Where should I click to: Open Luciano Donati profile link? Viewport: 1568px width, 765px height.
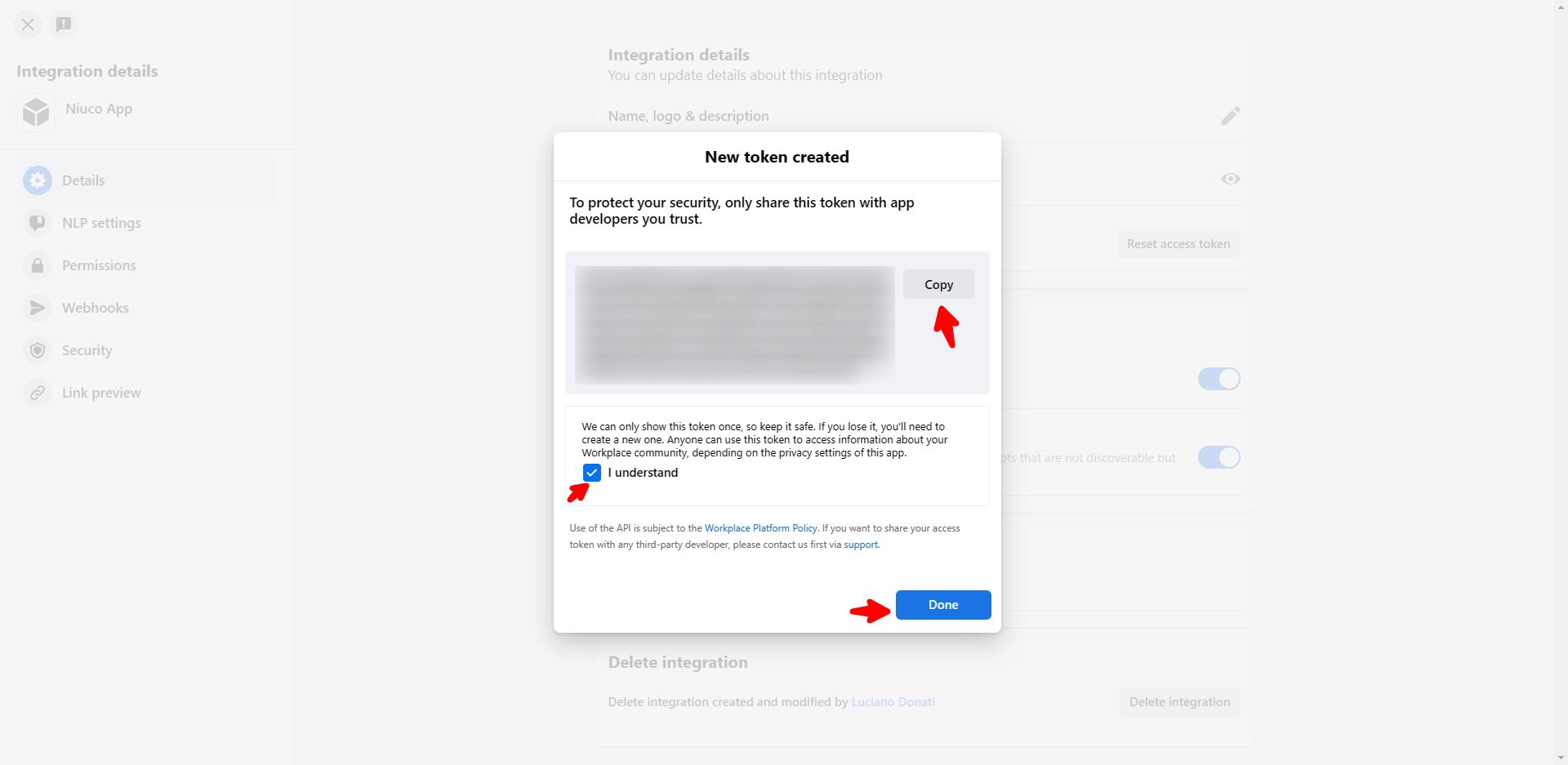pyautogui.click(x=893, y=702)
